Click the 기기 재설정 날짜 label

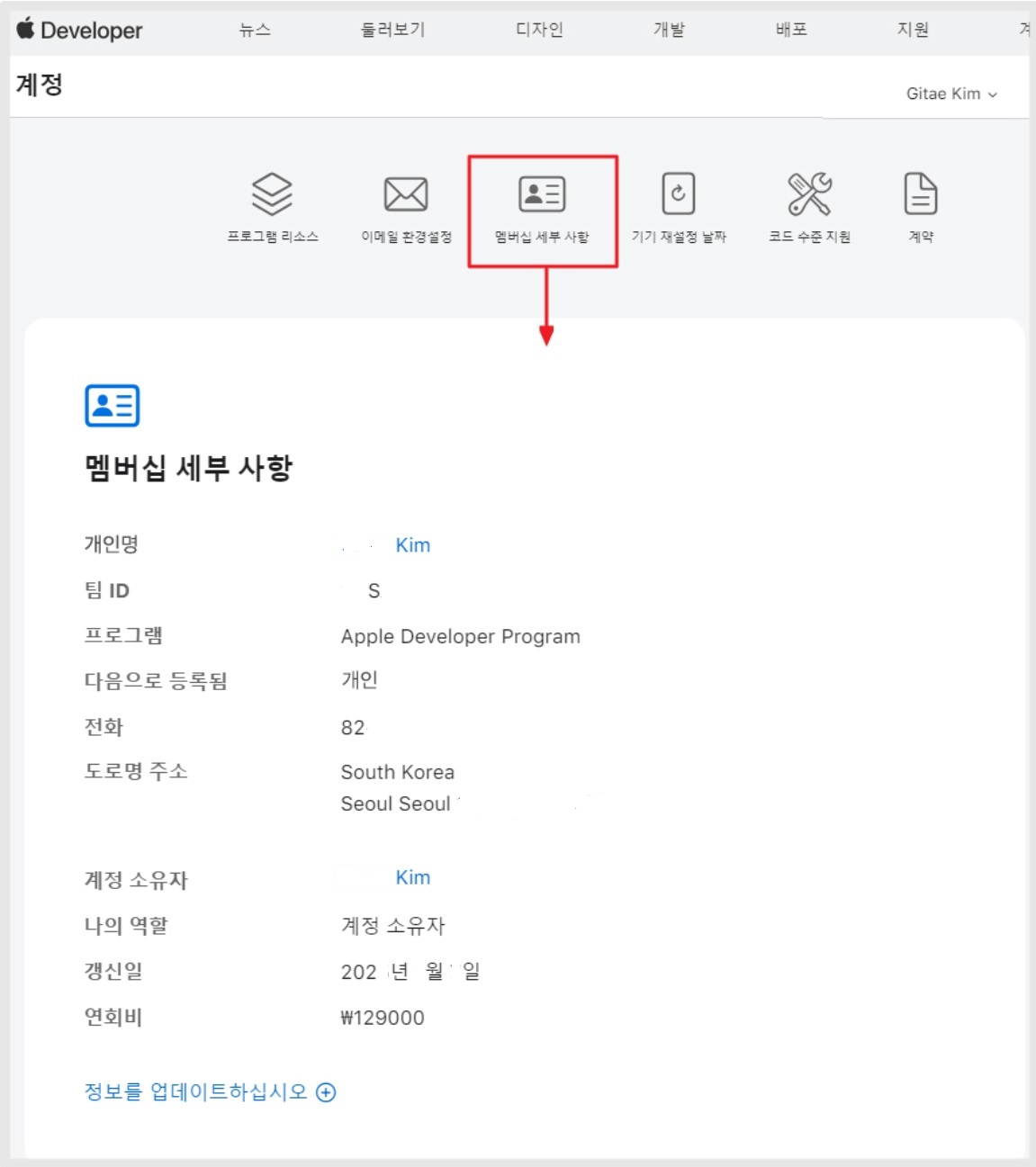679,237
